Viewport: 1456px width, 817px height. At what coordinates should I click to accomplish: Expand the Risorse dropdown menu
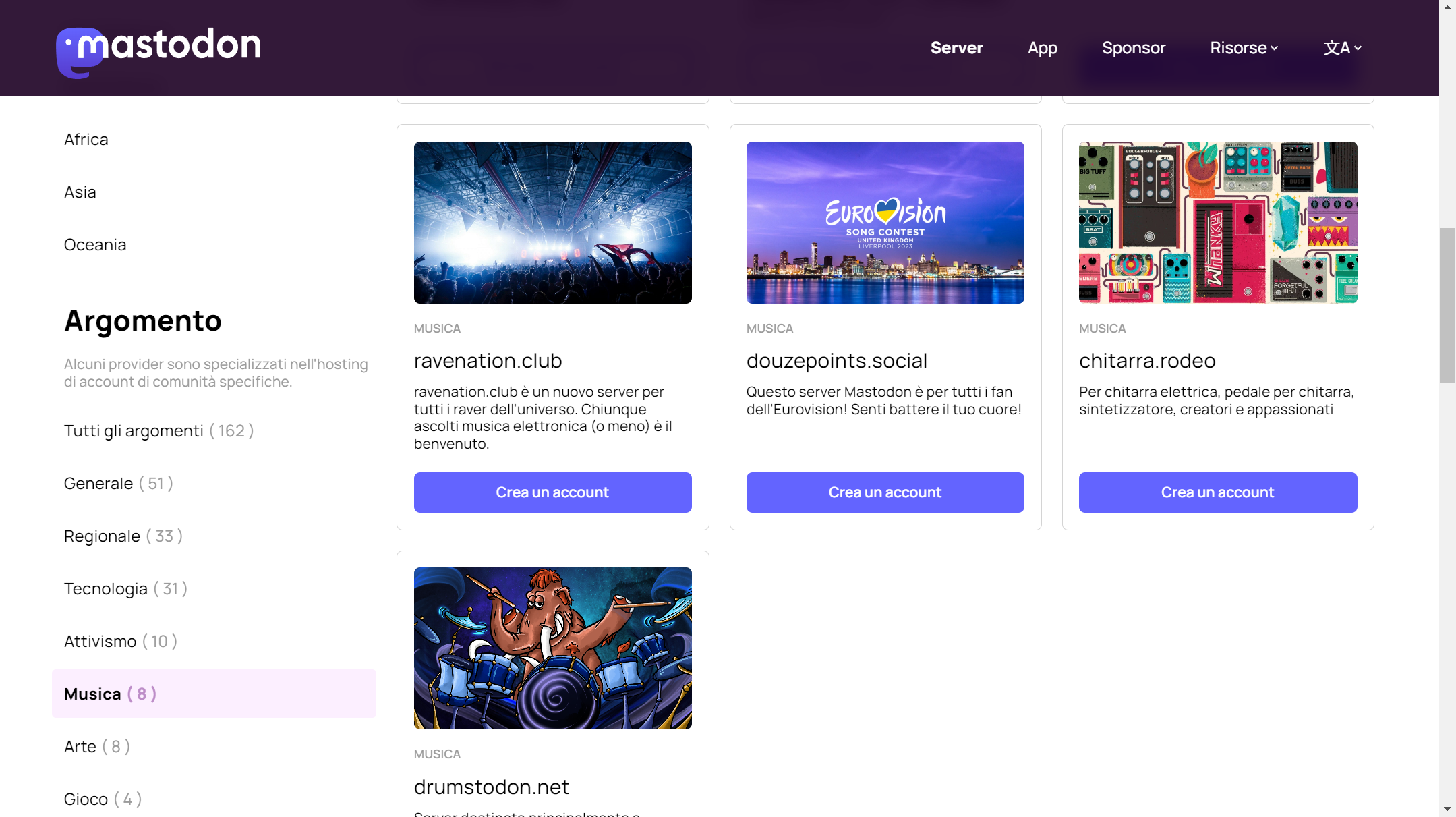(1244, 48)
